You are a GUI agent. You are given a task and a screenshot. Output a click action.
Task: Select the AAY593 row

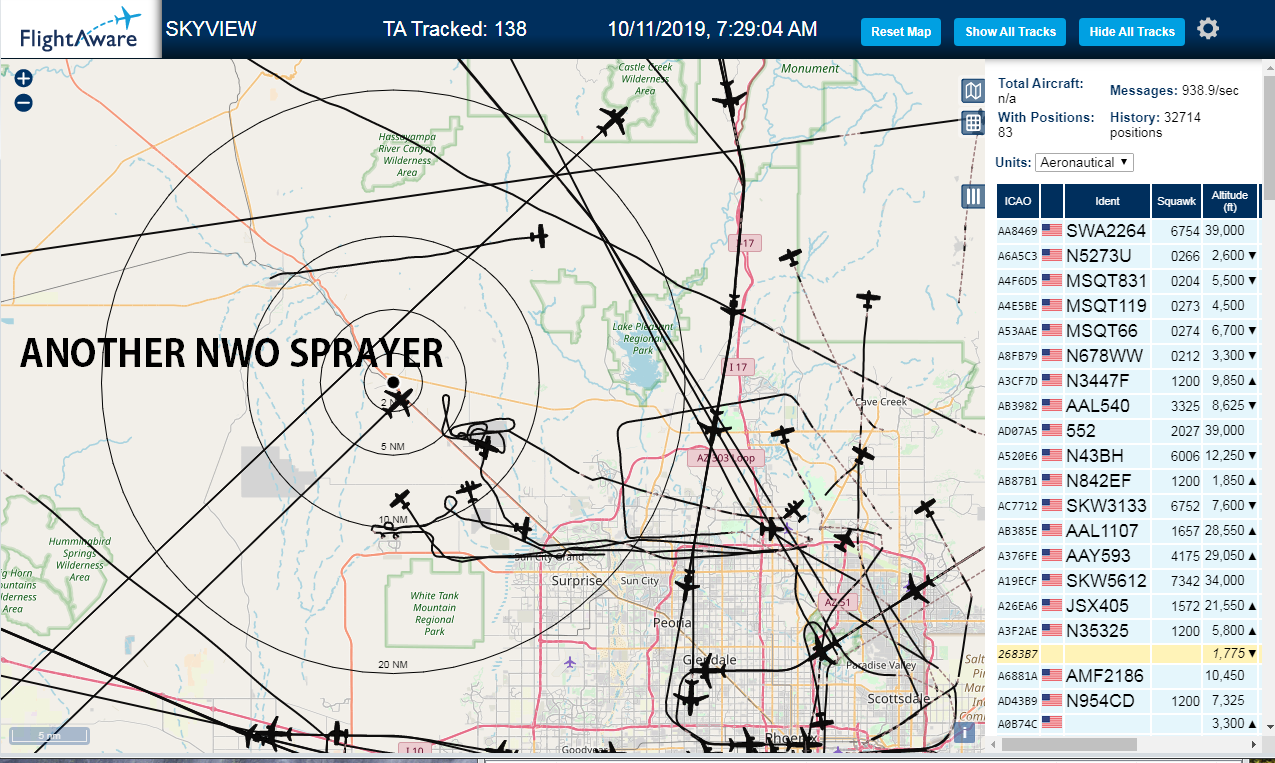coord(1127,555)
